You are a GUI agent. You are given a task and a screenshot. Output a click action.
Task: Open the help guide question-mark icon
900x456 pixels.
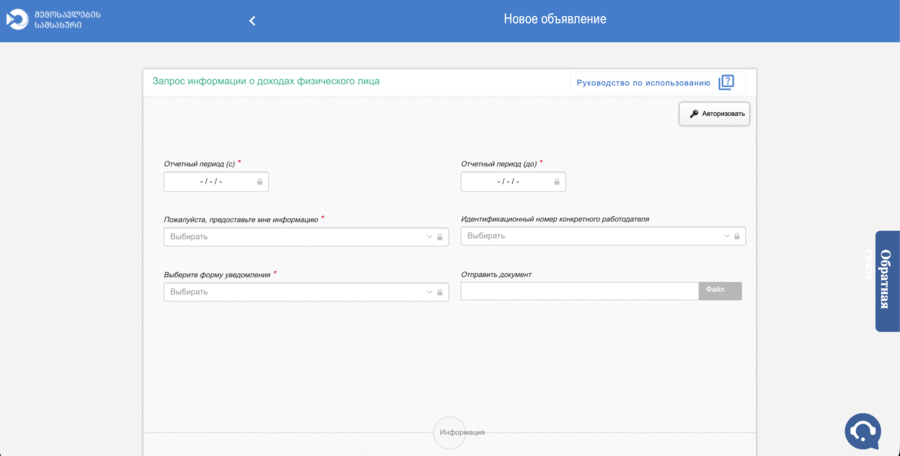pos(727,83)
